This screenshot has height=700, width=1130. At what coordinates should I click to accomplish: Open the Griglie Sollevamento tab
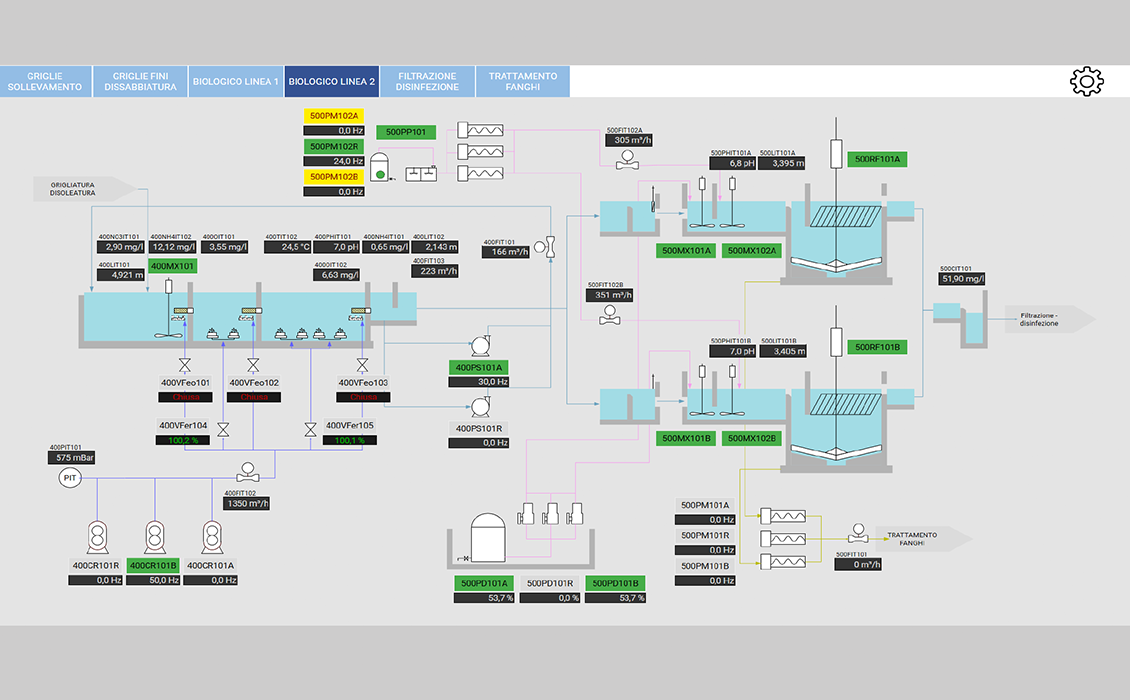pos(46,82)
